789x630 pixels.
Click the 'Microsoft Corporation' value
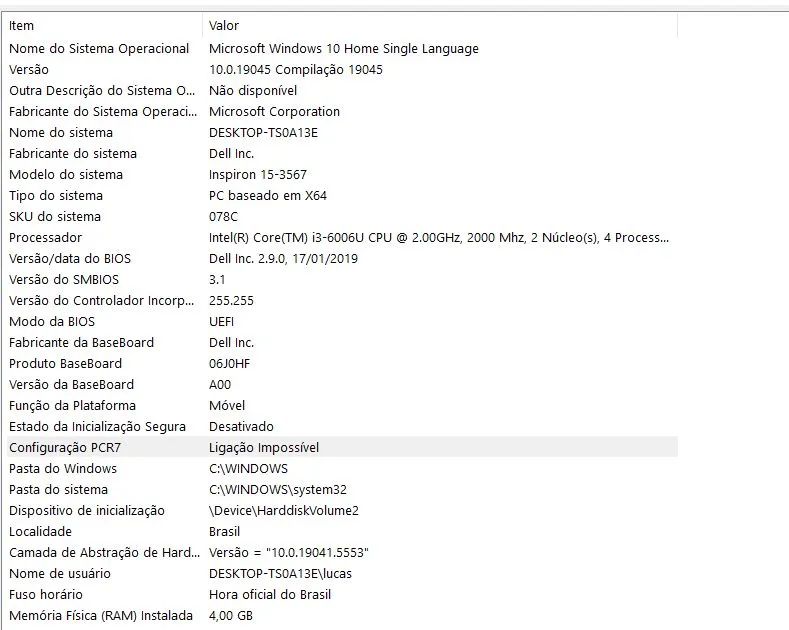point(274,112)
